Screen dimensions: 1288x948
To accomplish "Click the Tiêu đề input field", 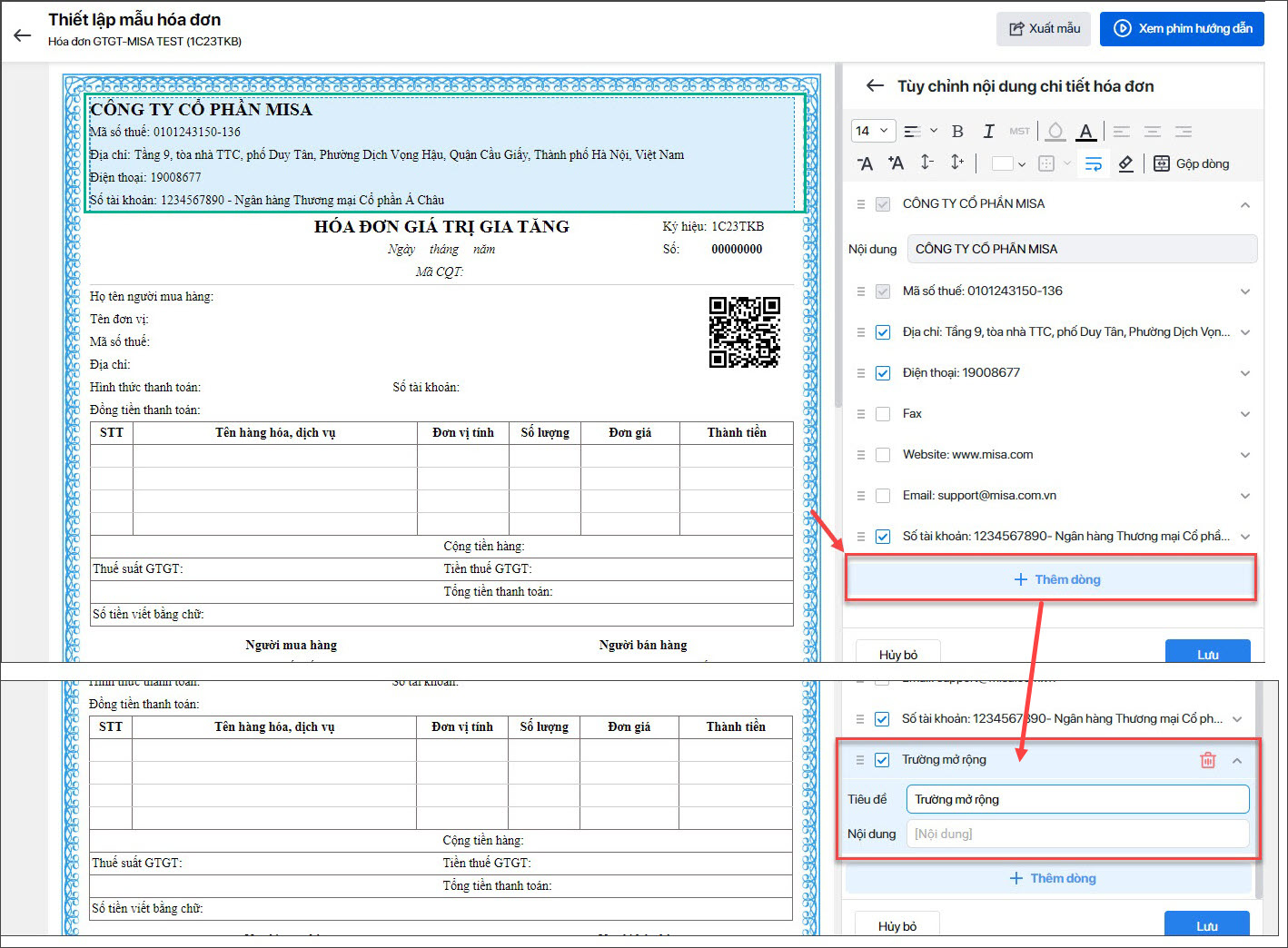I will click(x=1077, y=799).
